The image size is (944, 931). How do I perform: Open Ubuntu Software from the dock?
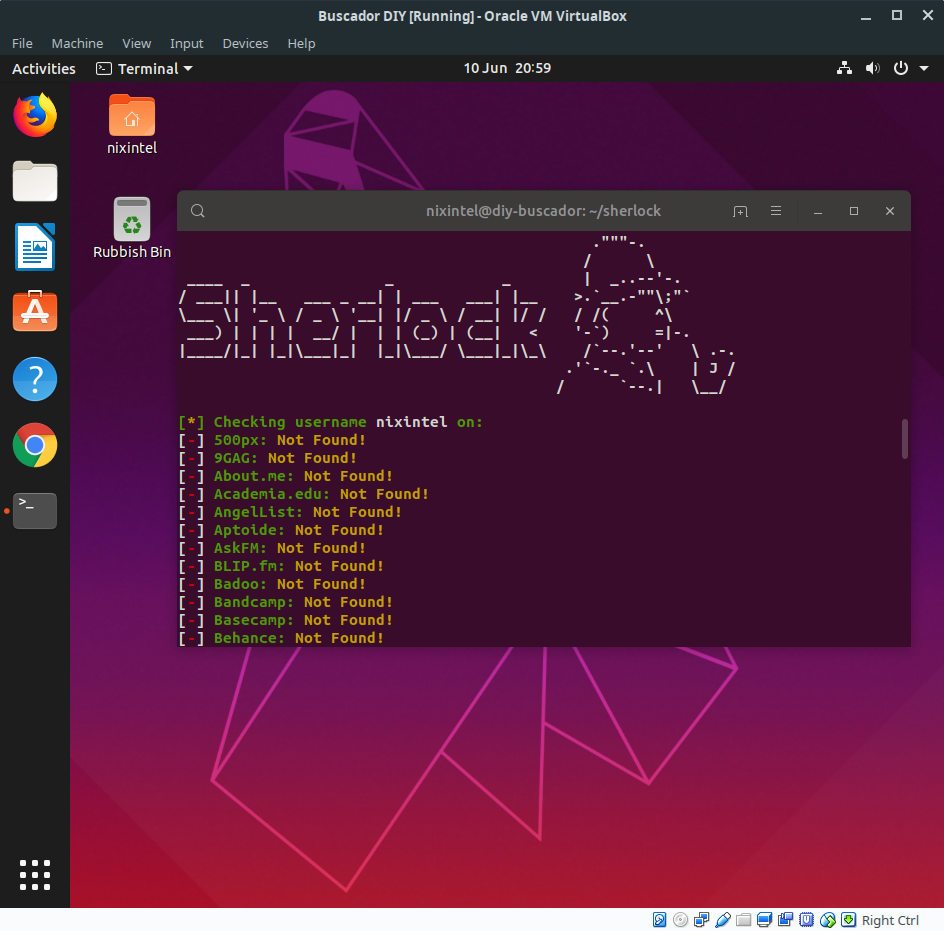tap(35, 311)
